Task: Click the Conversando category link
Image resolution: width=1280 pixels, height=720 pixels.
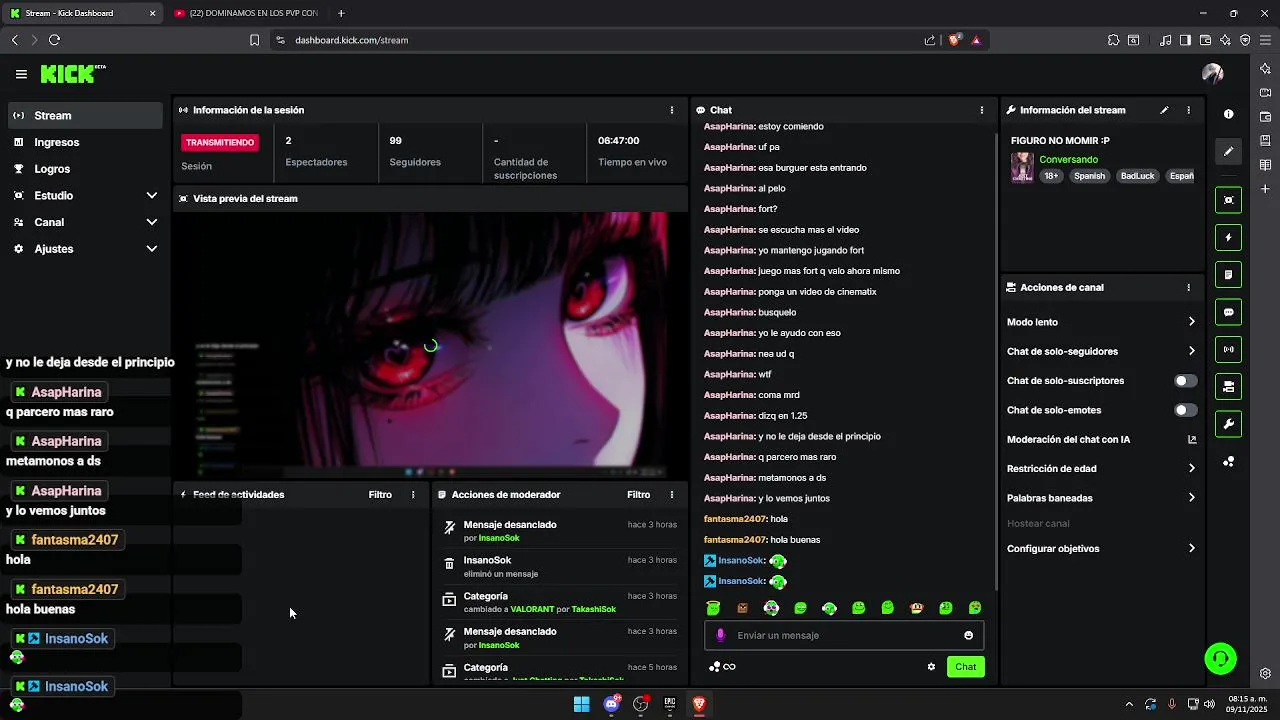Action: (1068, 159)
